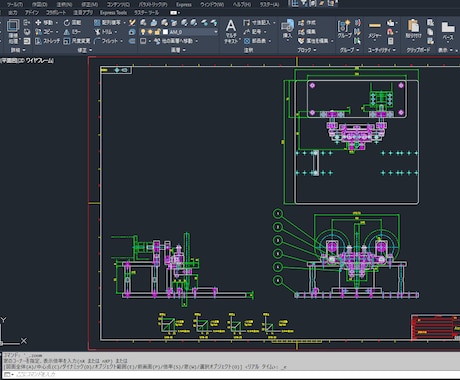Expand the ブロック (Block) panel
Image resolution: width=460 pixels, height=380 pixels.
coord(307,50)
